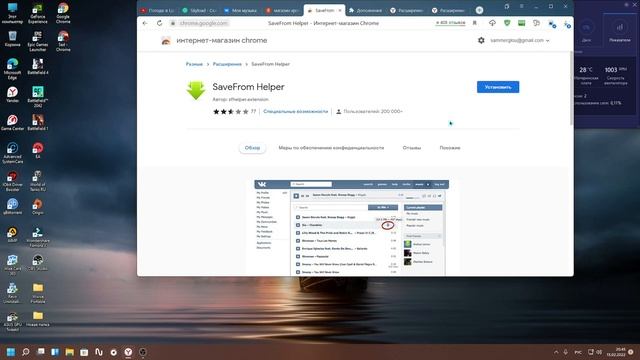
Task: Open the Battlefield 2042 desktop shortcut
Action: point(38,97)
